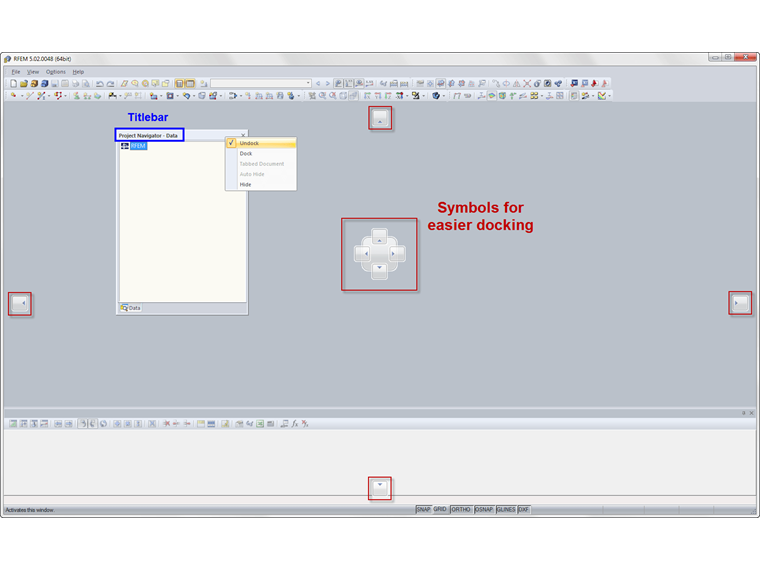Image resolution: width=760 pixels, height=570 pixels.
Task: Click the four yellow squares icon in second toolbar
Action: tap(534, 96)
